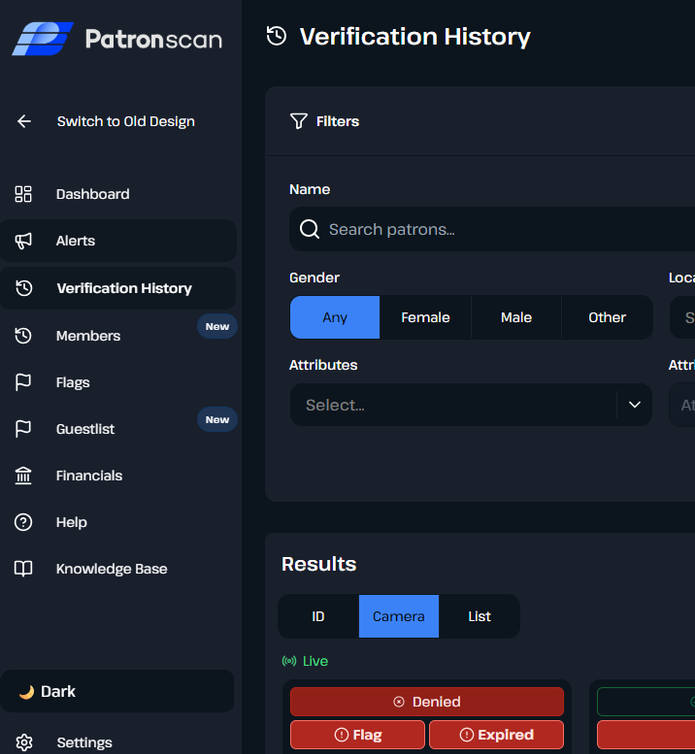695x754 pixels.
Task: Click the Patronscan logo
Action: [117, 38]
